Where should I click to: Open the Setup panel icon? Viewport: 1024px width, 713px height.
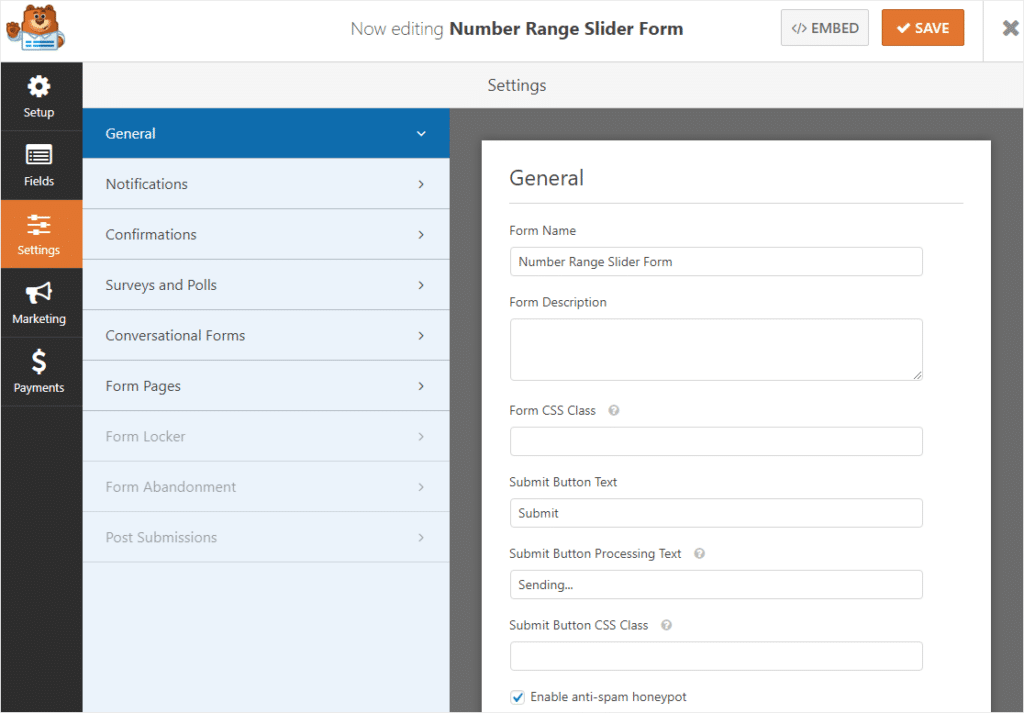click(x=40, y=95)
